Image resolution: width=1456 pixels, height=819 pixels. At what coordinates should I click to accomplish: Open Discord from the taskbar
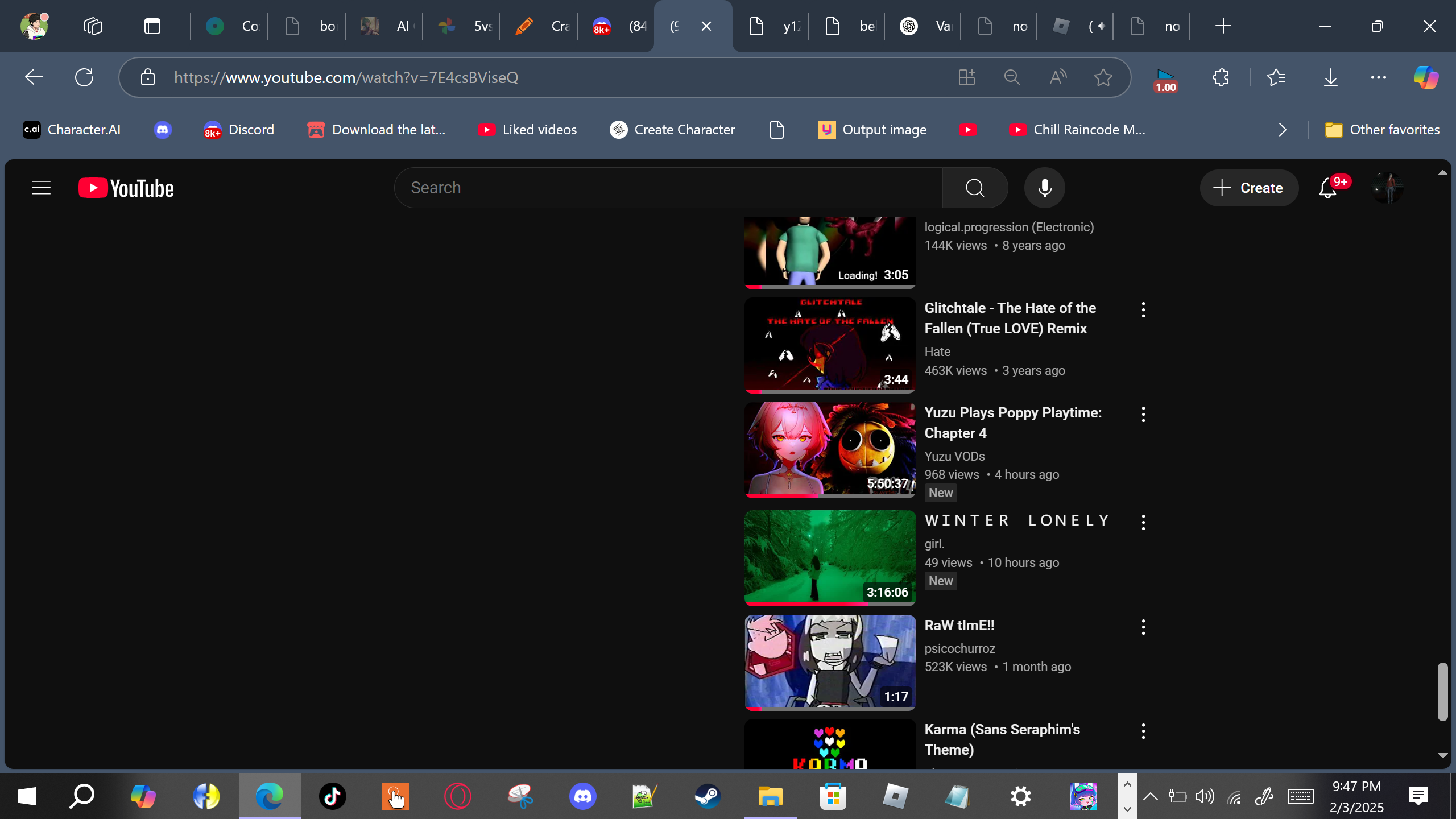583,796
